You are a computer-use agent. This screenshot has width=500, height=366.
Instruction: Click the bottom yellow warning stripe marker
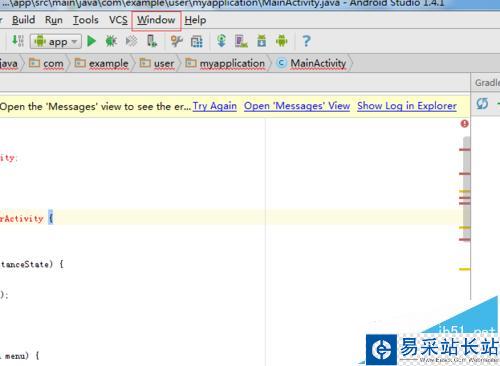click(465, 269)
